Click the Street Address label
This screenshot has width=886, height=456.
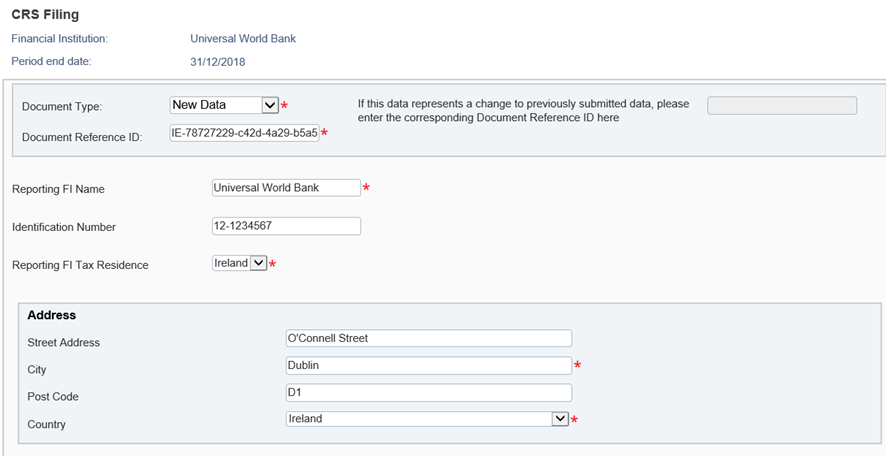click(x=64, y=342)
